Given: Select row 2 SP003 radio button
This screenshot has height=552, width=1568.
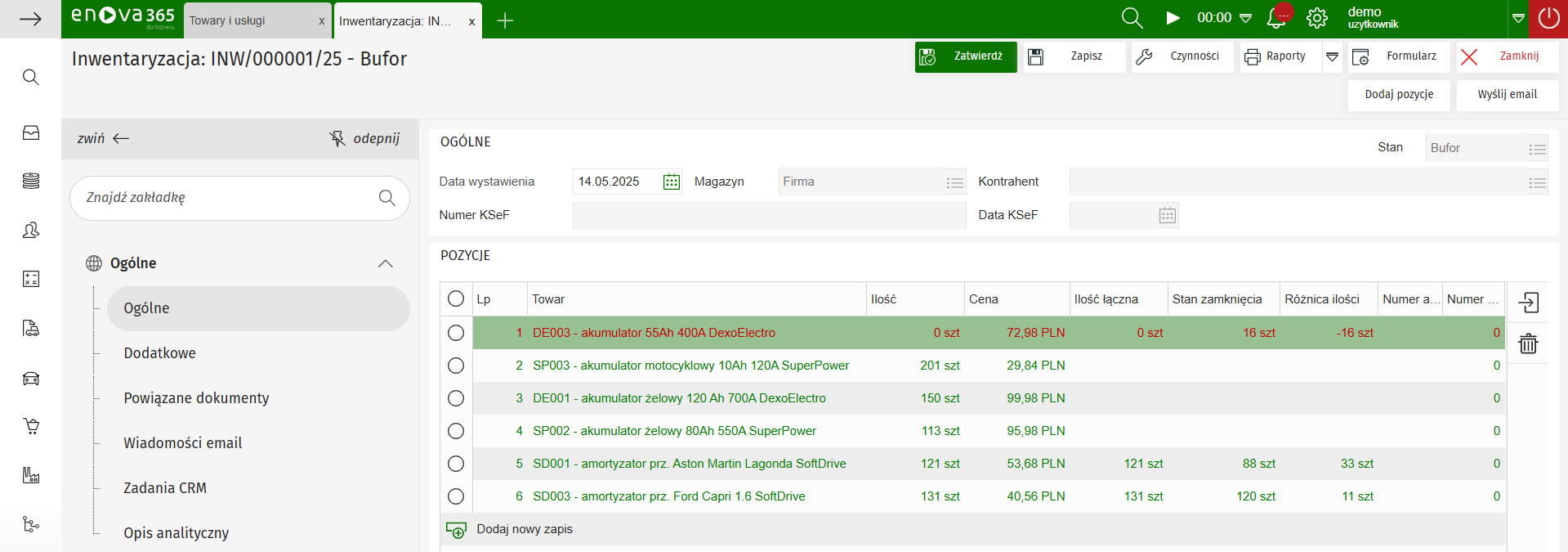Looking at the screenshot, I should pyautogui.click(x=456, y=366).
